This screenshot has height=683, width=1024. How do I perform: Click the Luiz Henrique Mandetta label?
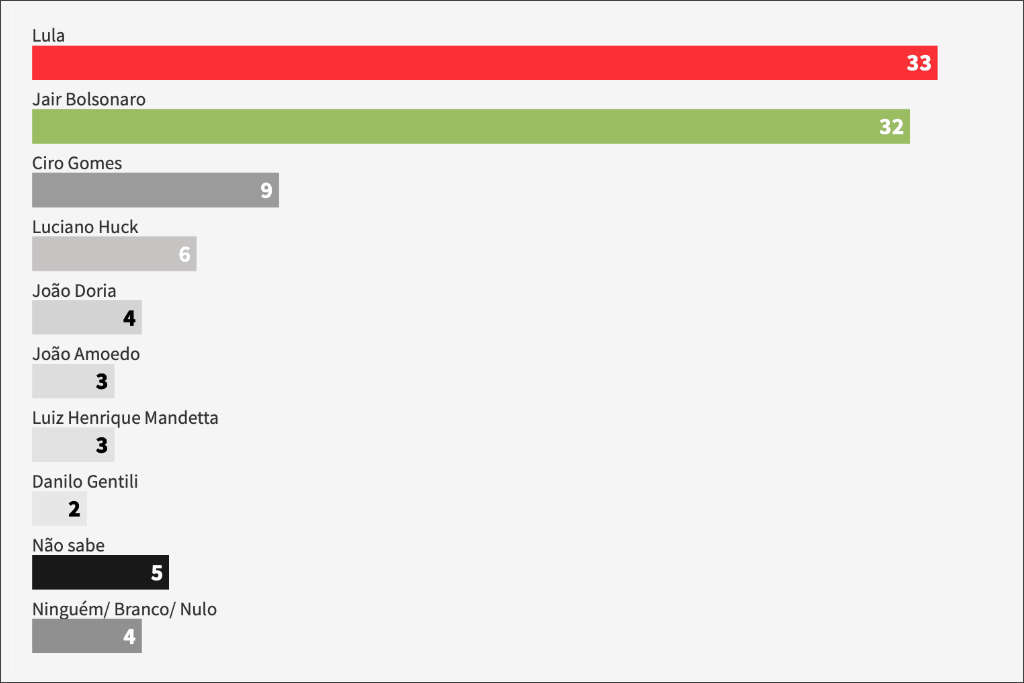125,418
